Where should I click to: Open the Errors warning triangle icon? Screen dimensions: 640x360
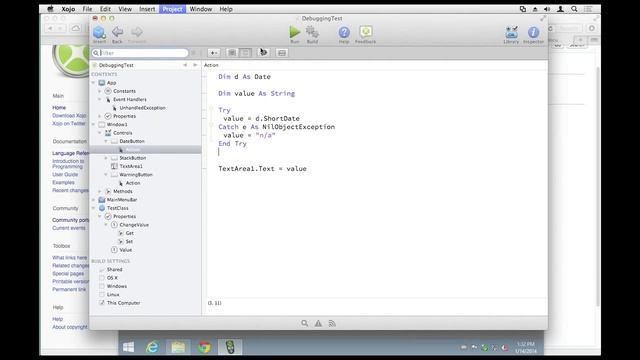318,323
